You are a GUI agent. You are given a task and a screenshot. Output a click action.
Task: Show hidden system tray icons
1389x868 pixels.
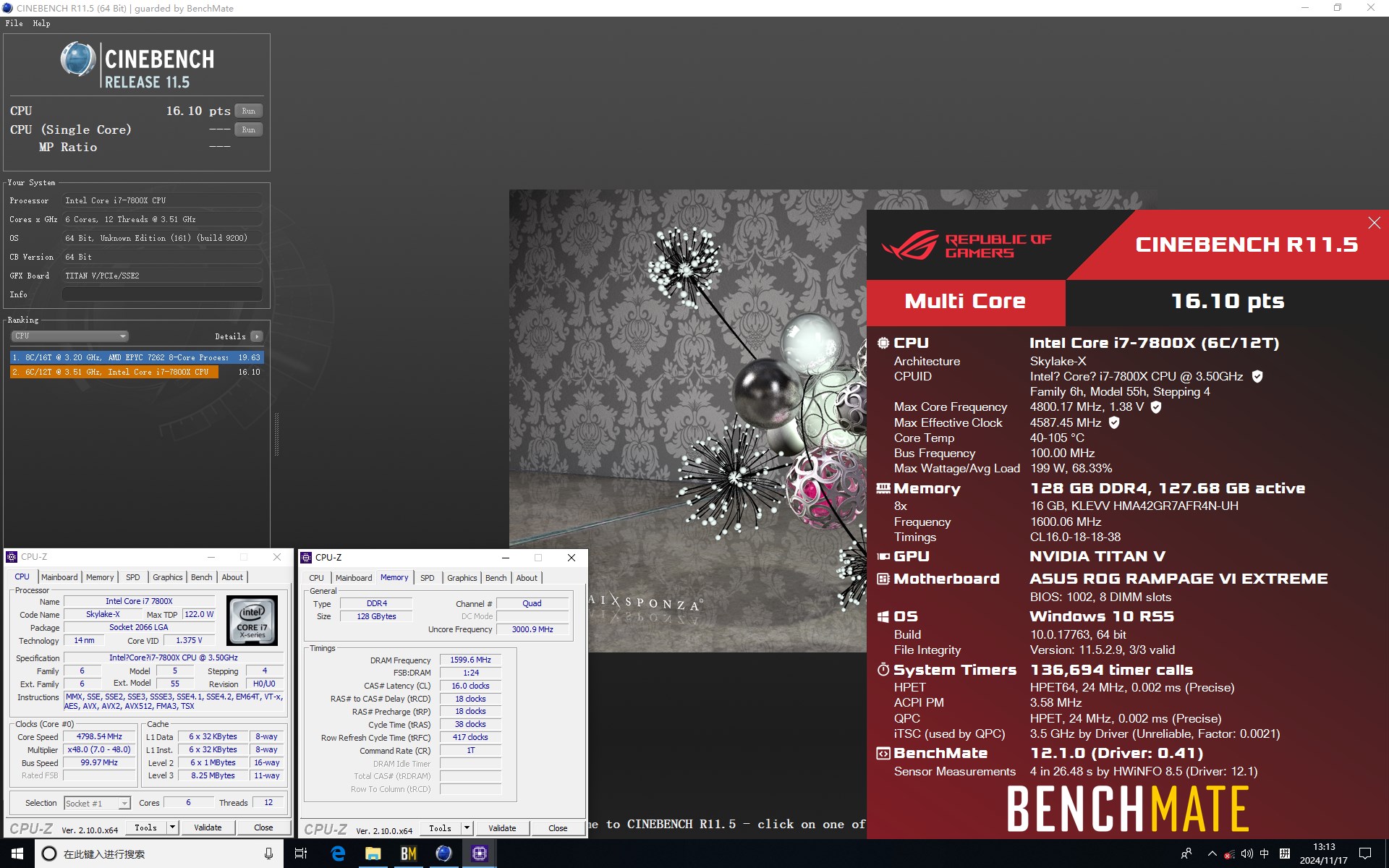coord(1212,854)
